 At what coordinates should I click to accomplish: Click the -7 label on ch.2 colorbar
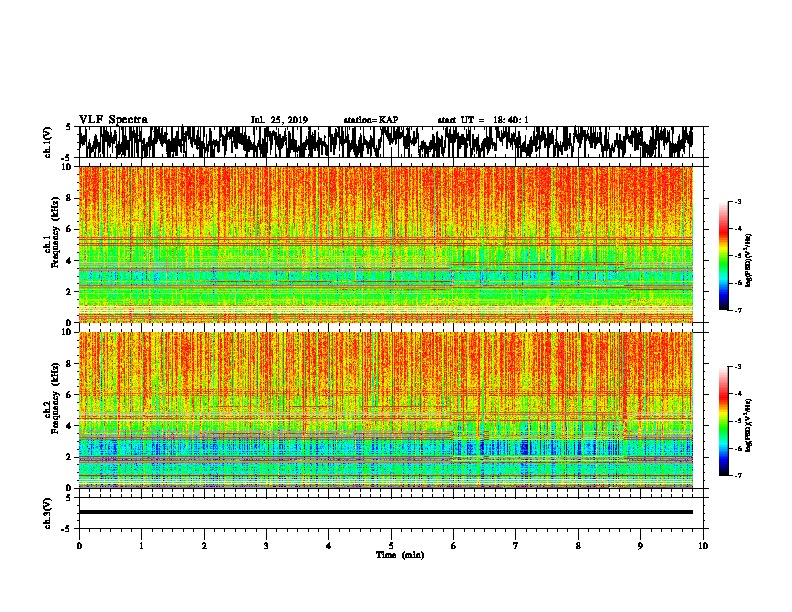click(738, 475)
